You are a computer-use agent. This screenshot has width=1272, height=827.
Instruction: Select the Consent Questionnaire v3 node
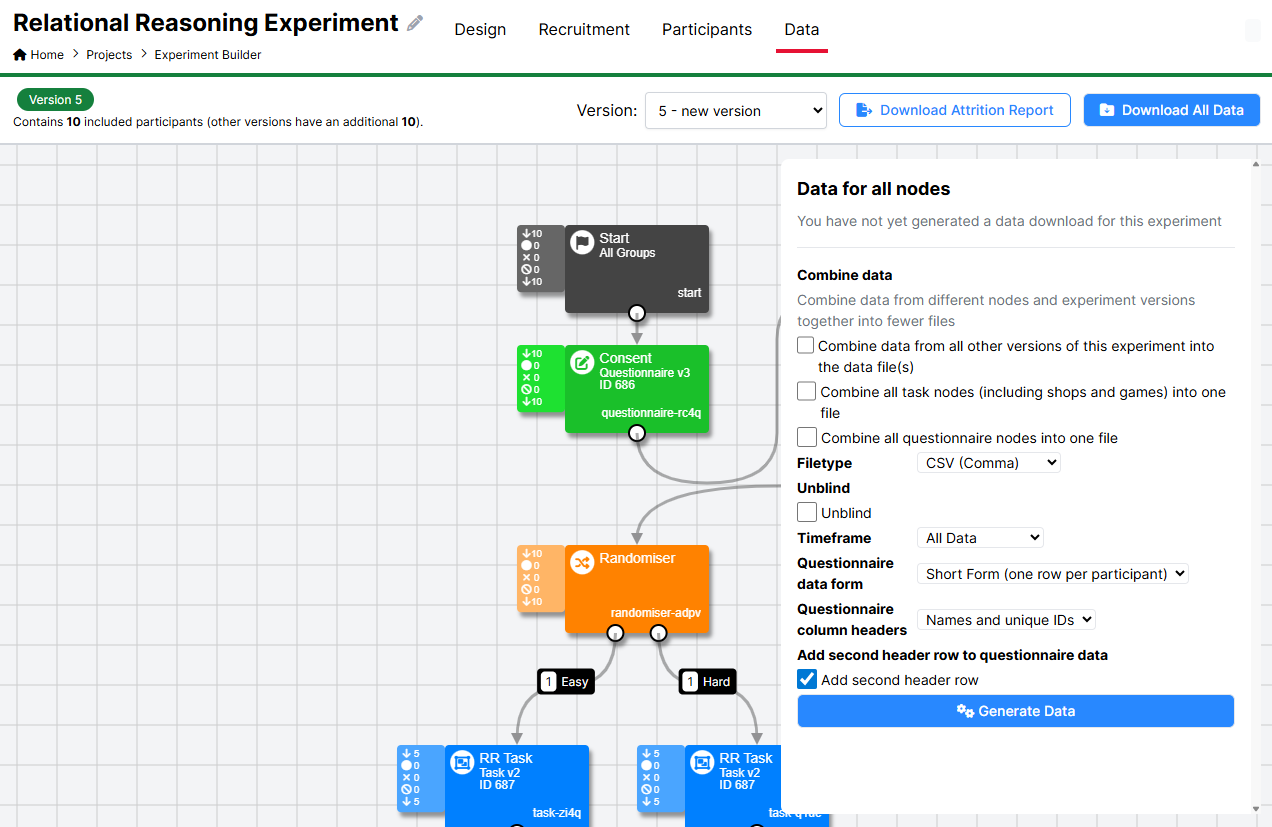click(x=637, y=388)
